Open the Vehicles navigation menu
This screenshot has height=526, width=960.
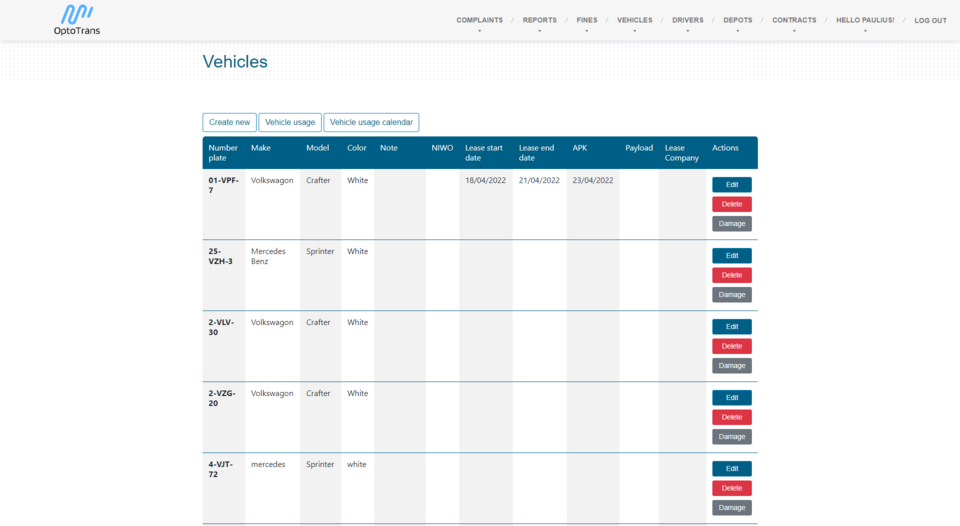click(634, 20)
